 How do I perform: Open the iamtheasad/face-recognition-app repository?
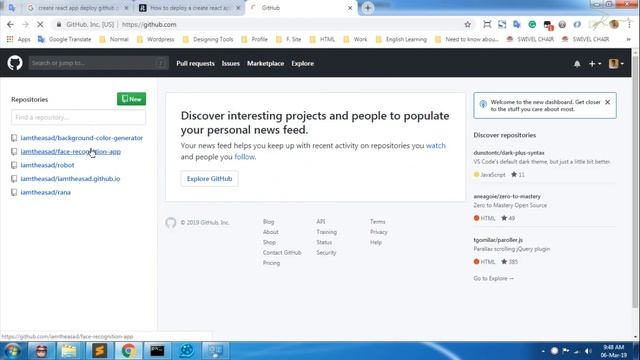(x=71, y=151)
